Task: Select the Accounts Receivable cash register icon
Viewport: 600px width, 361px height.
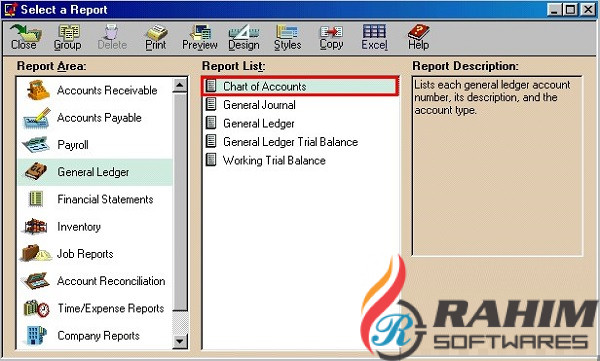Action: pyautogui.click(x=38, y=90)
